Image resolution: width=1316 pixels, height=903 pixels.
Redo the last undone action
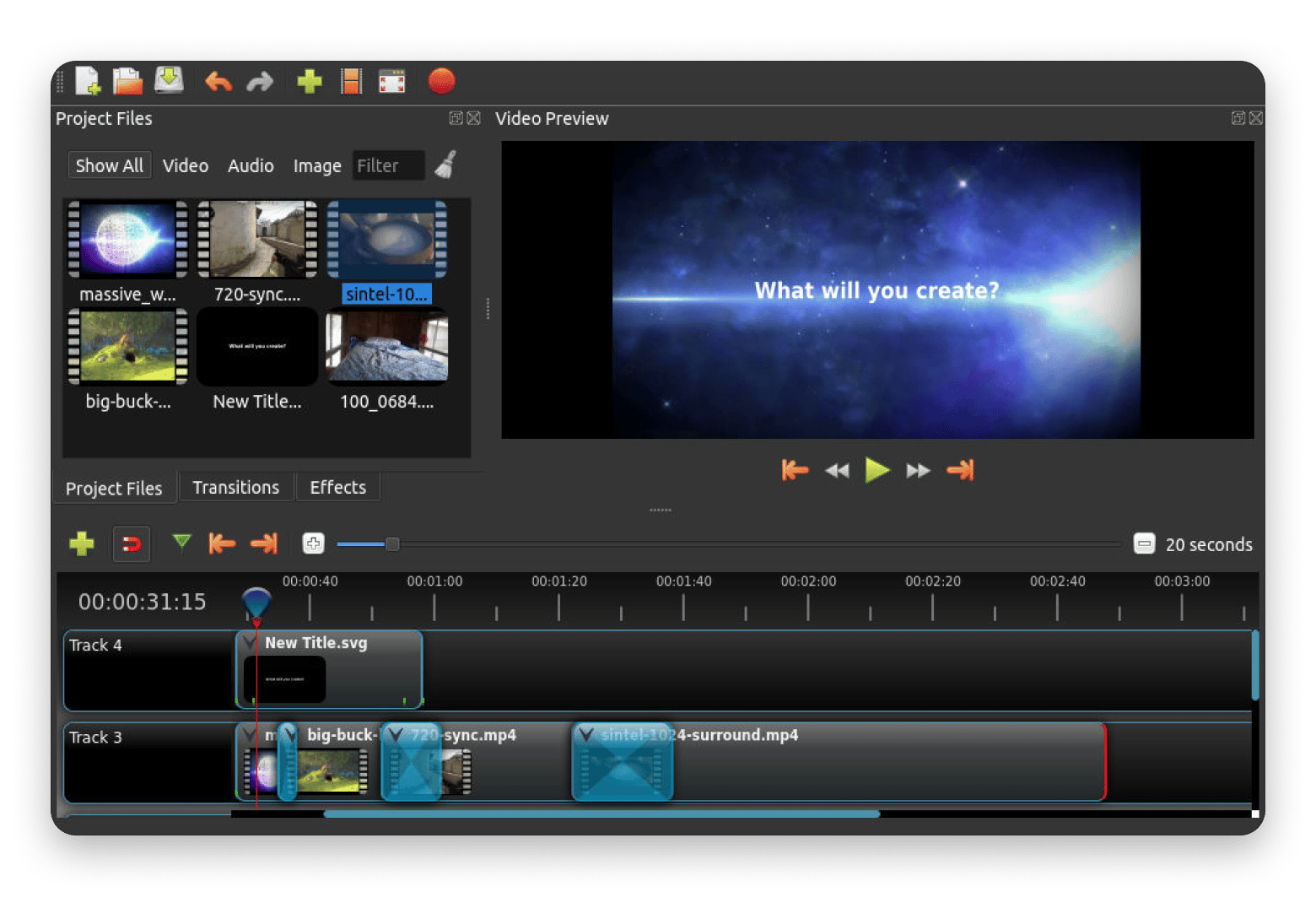tap(260, 81)
